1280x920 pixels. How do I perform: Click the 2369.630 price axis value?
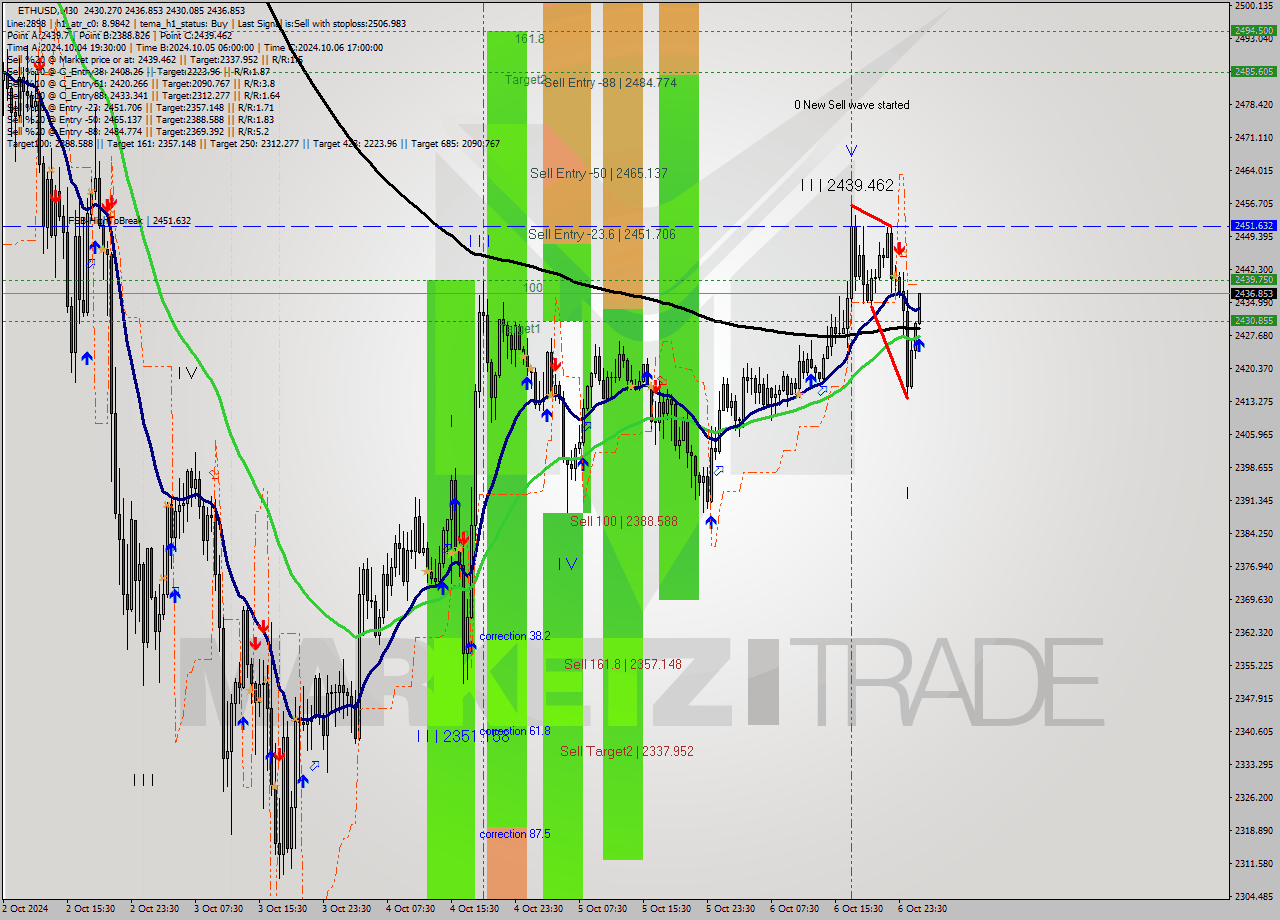[1253, 599]
